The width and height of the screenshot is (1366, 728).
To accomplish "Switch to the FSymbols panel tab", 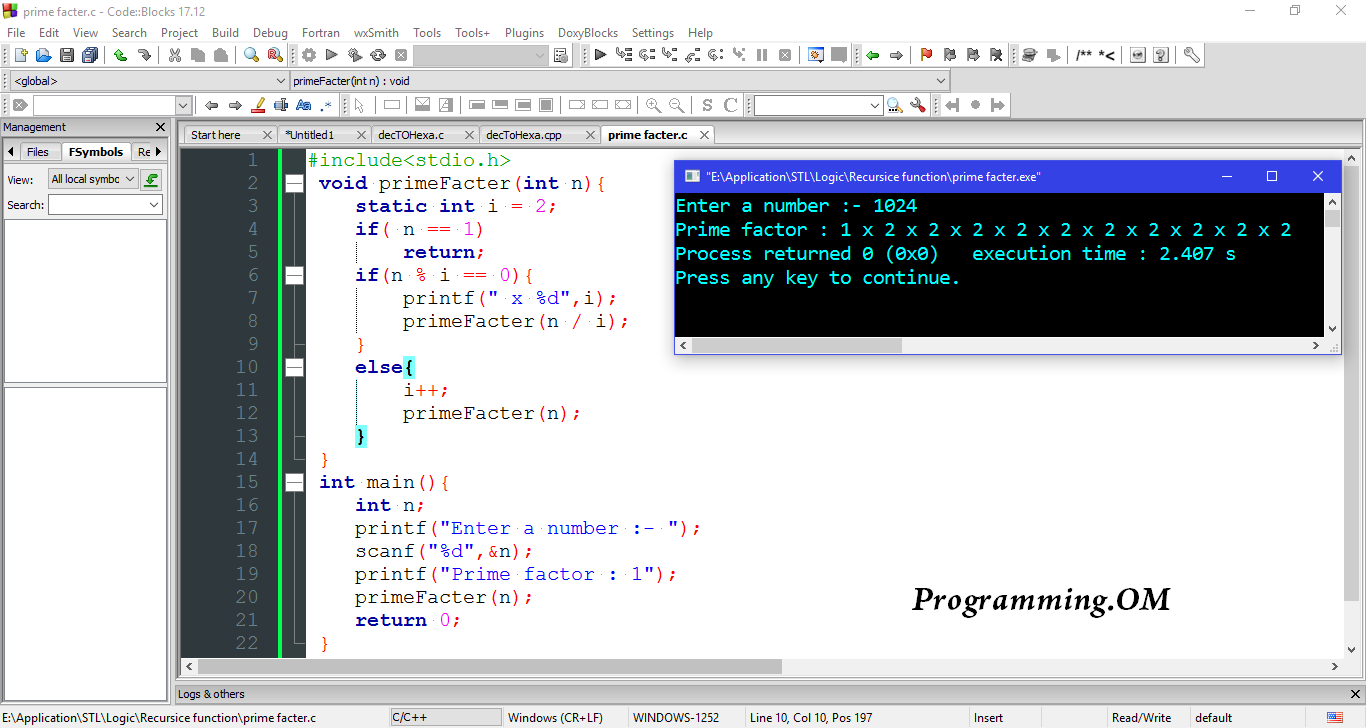I will click(95, 151).
